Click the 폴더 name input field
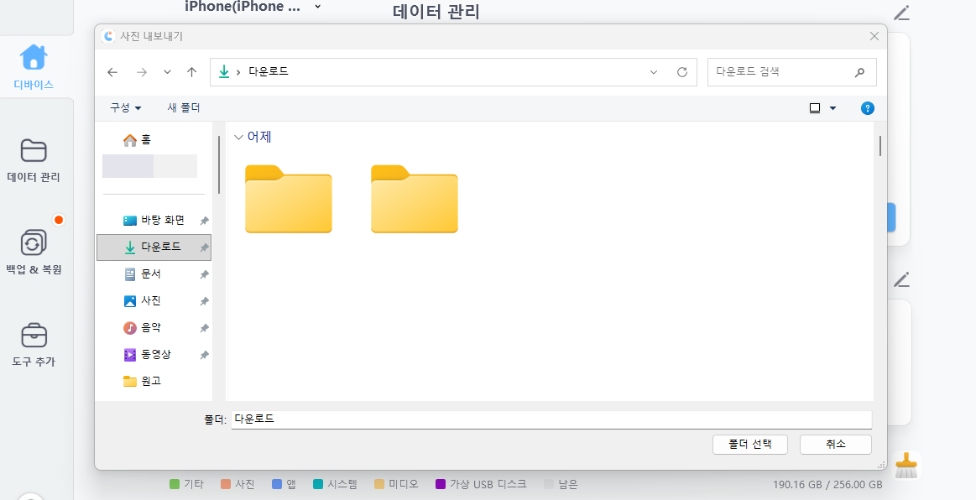Screen dimensions: 976x500 click(551, 419)
